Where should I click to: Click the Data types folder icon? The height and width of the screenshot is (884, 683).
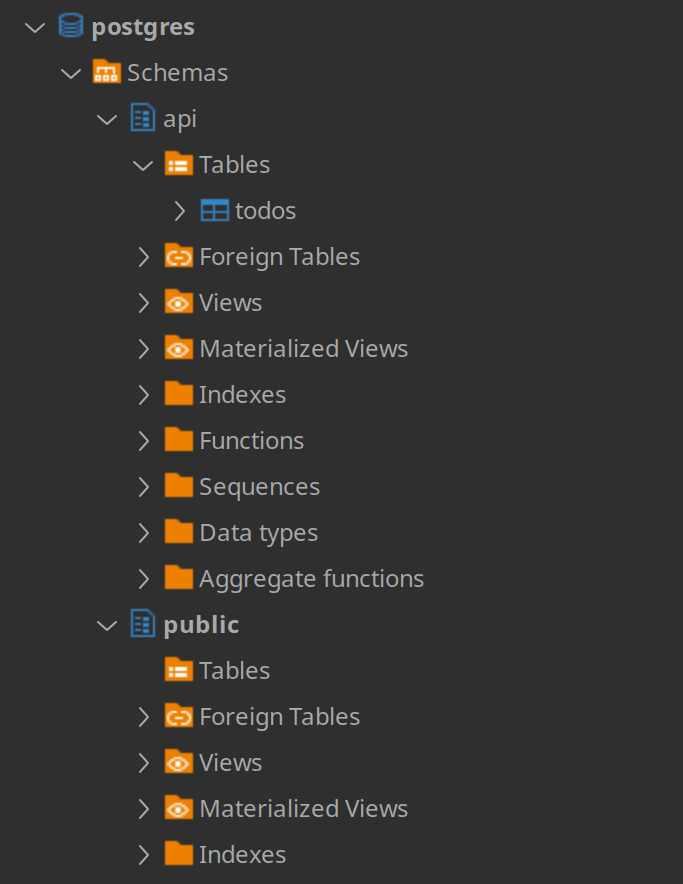click(x=179, y=532)
